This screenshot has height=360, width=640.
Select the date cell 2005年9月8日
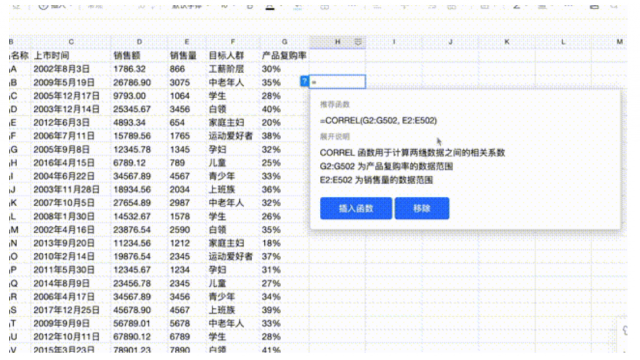click(x=71, y=149)
